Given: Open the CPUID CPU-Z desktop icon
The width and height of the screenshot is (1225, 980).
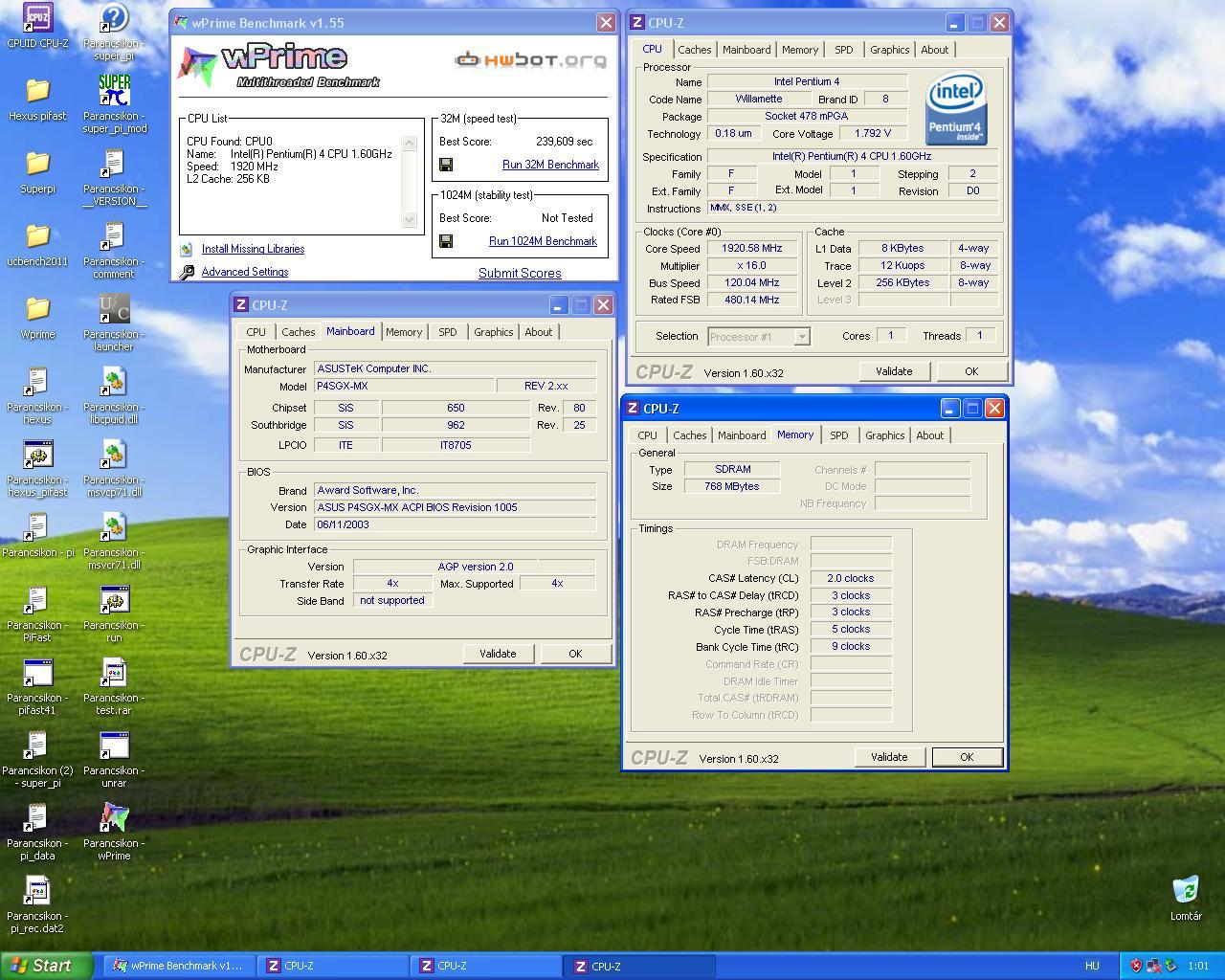Looking at the screenshot, I should pos(37,25).
